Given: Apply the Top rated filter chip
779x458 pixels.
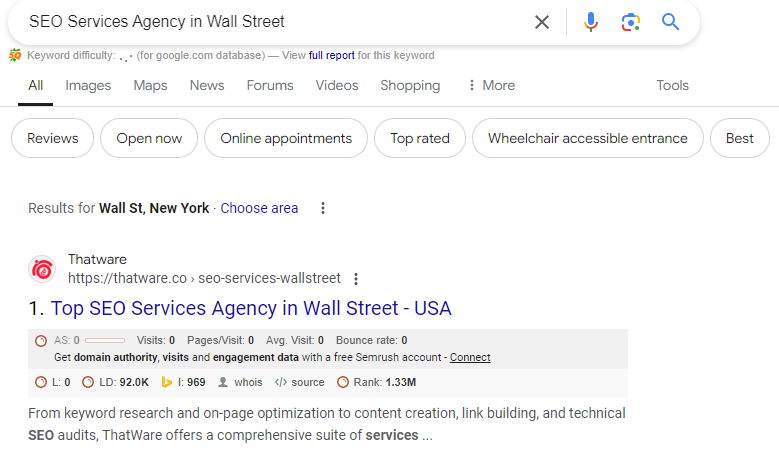Looking at the screenshot, I should tap(420, 138).
